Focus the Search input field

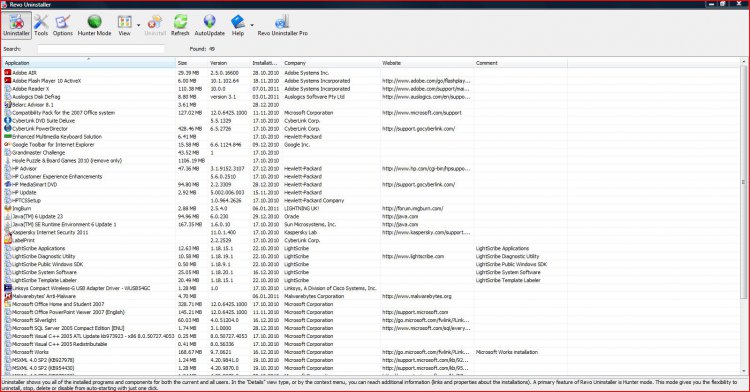[x=101, y=49]
